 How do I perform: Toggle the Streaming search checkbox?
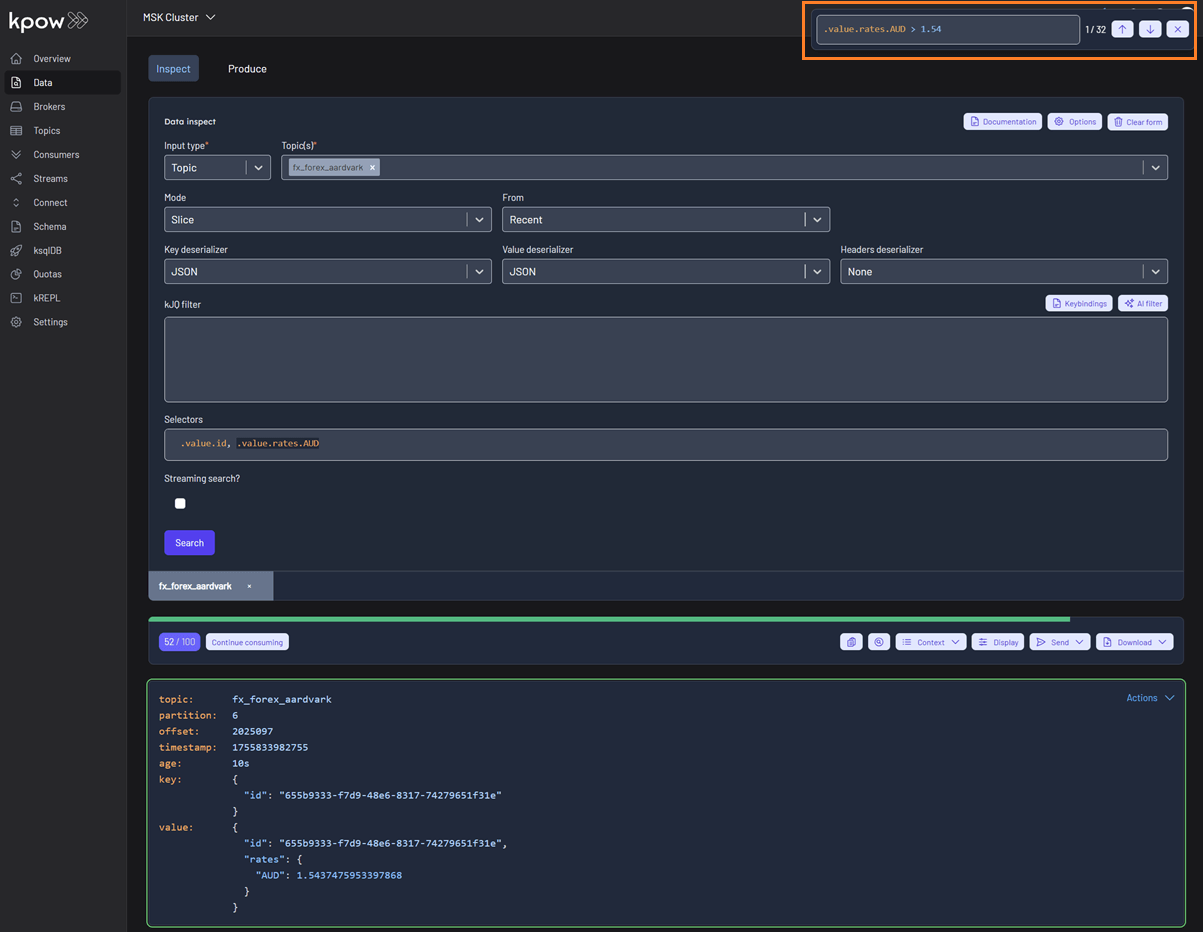pos(180,504)
